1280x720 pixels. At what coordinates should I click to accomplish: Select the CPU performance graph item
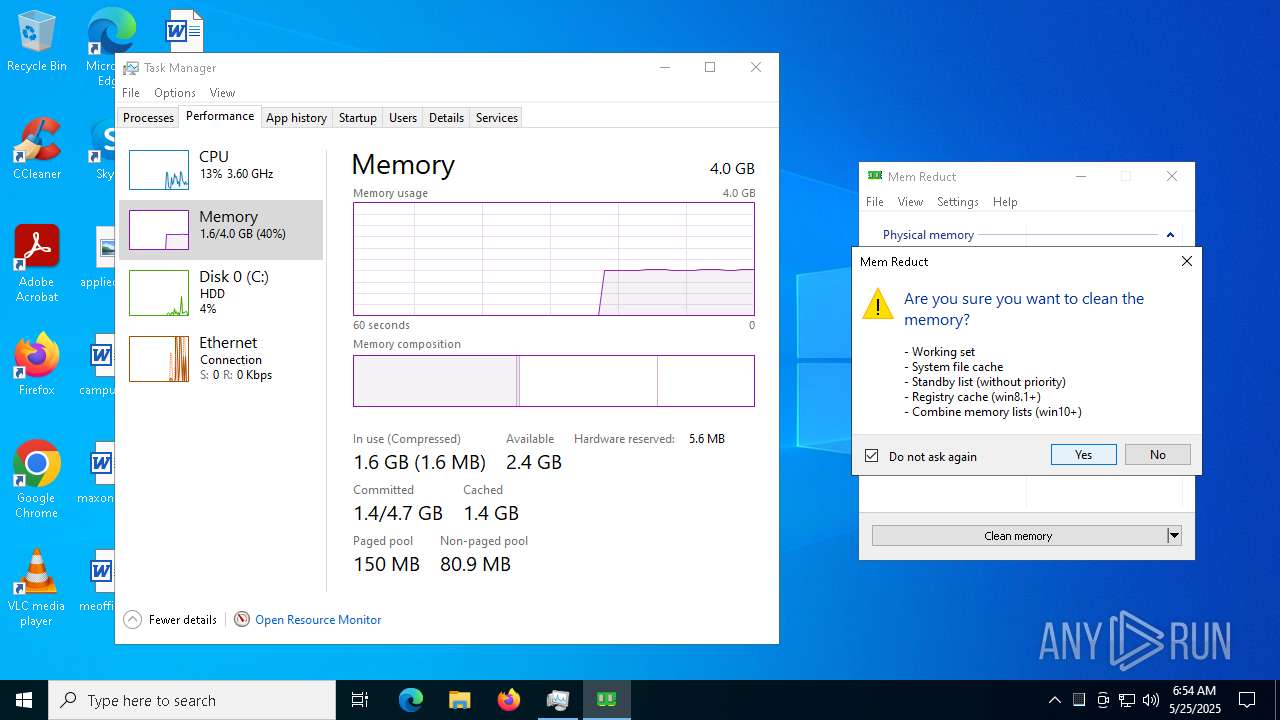click(x=221, y=170)
